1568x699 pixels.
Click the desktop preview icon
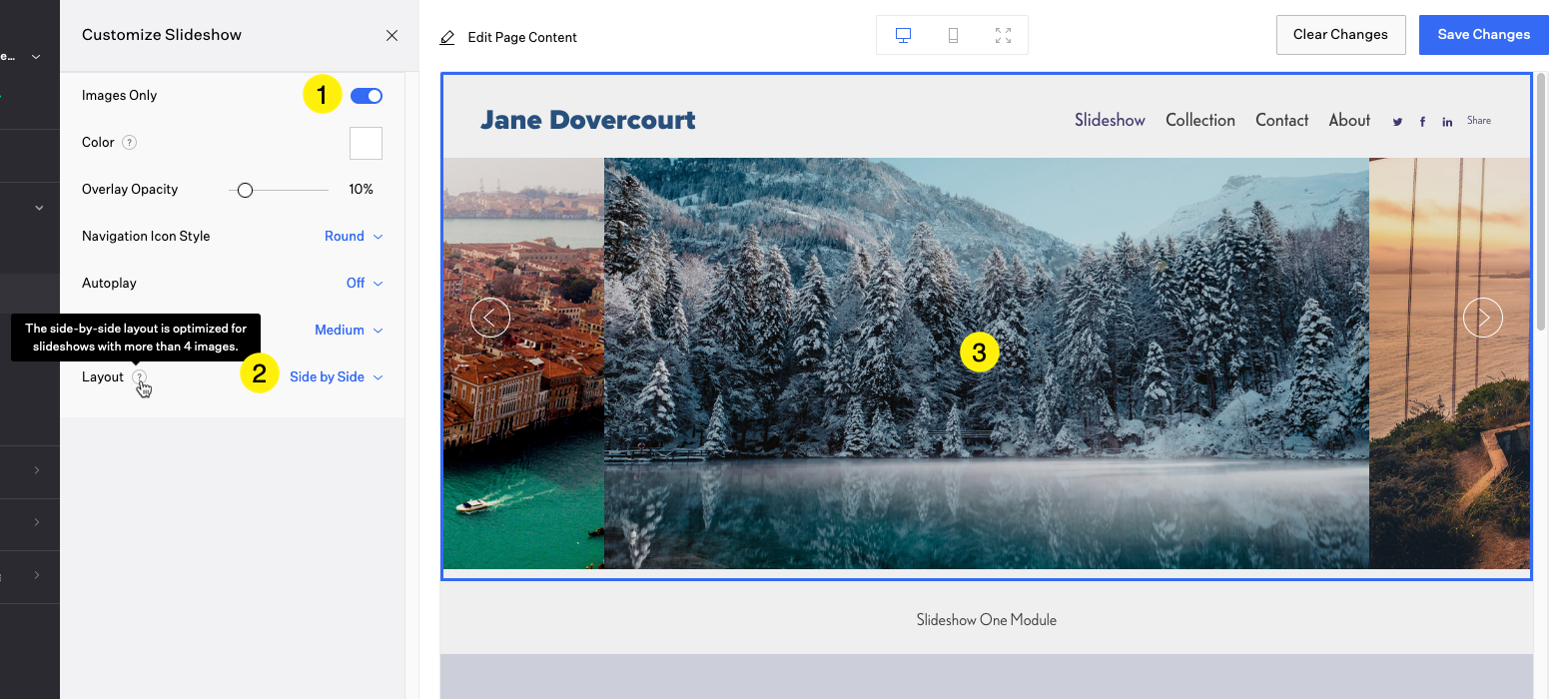click(903, 36)
